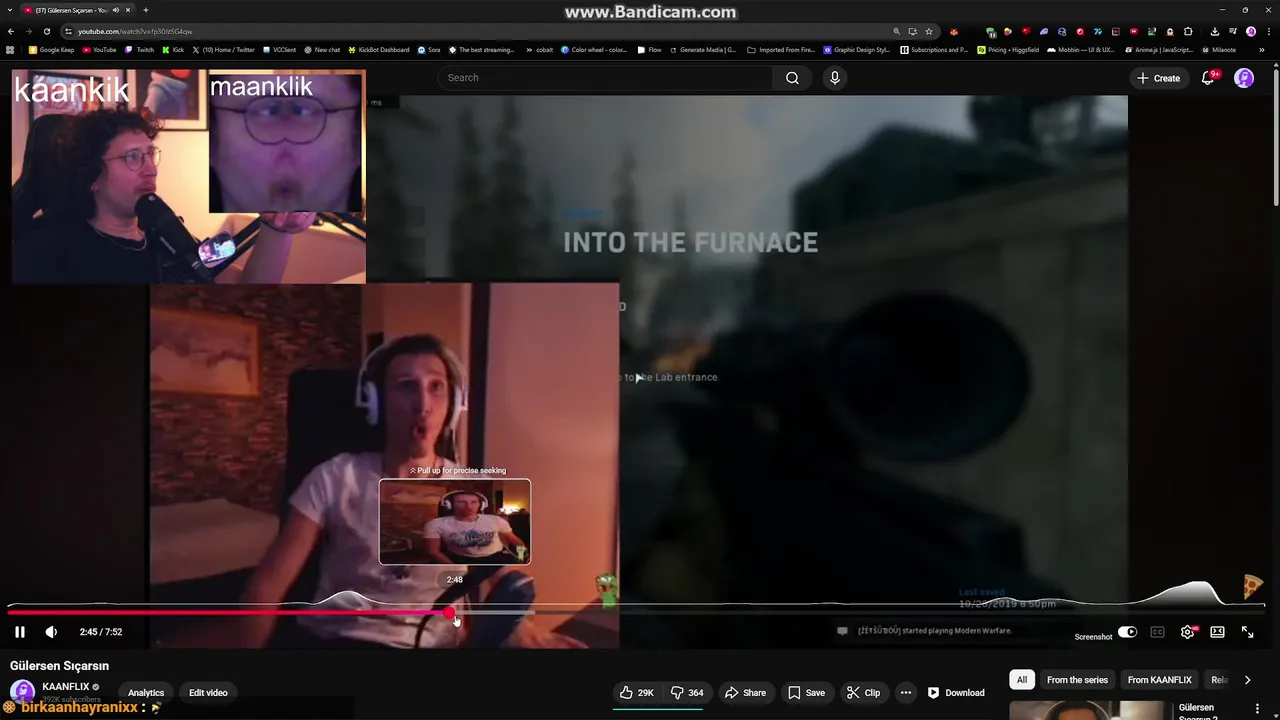Click the 2:48 seek preview thumbnail
Viewport: 1280px width, 720px height.
455,522
